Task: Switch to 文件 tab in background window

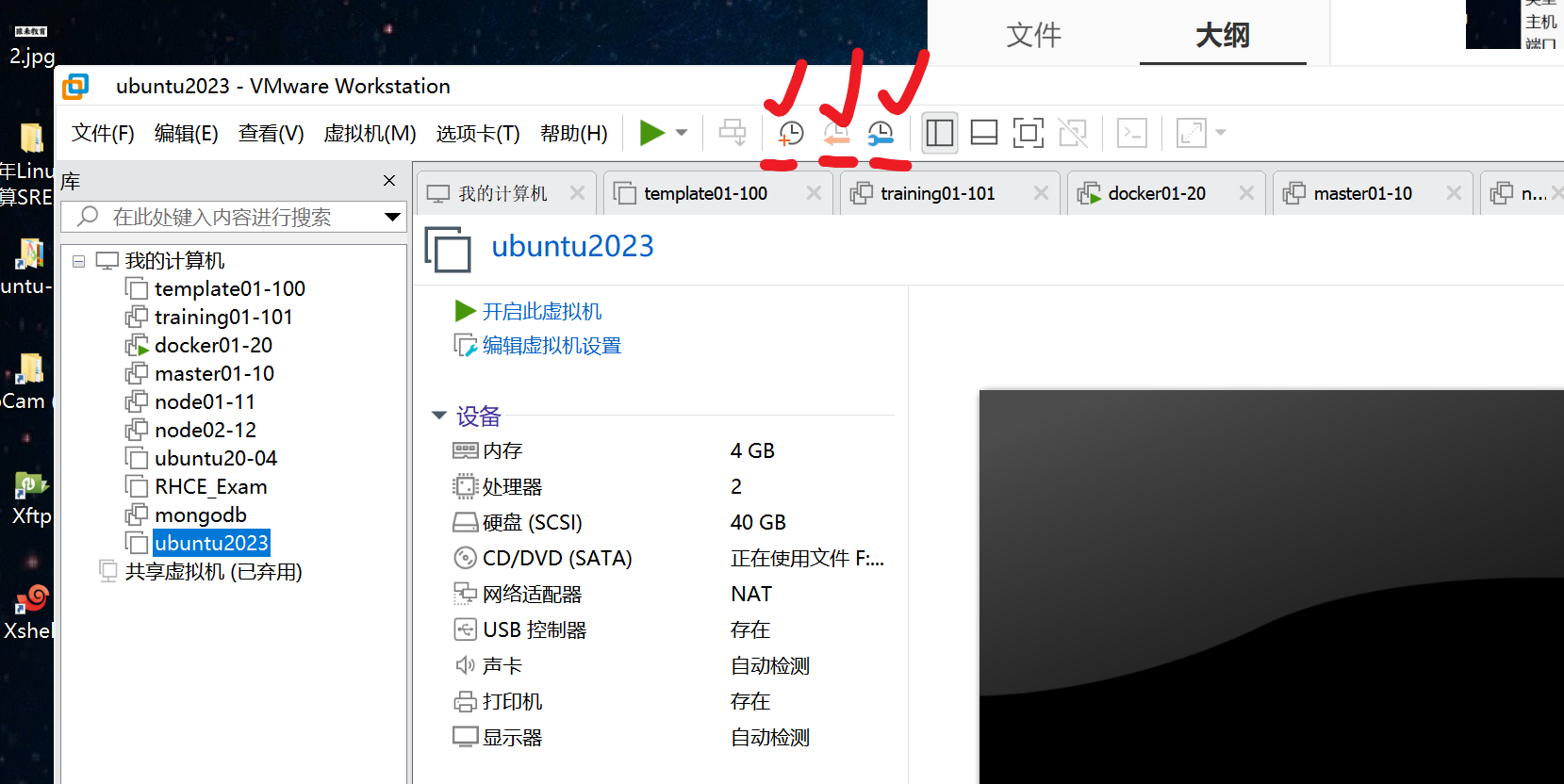Action: pos(1034,35)
